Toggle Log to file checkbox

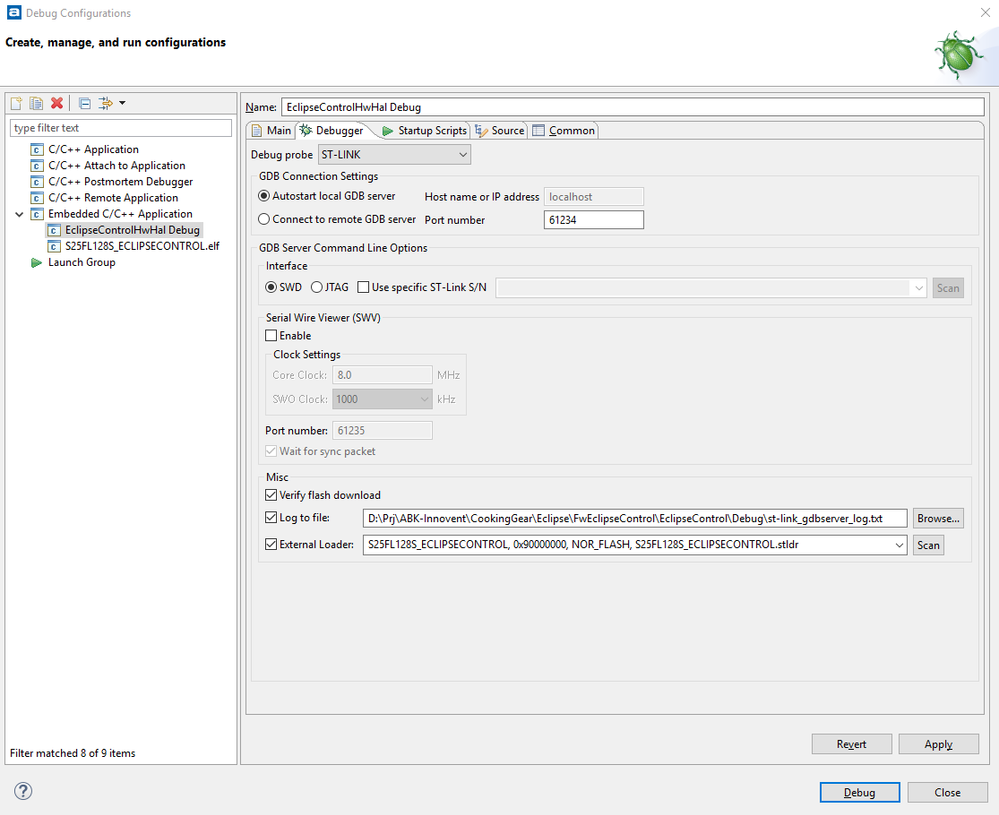tap(271, 517)
